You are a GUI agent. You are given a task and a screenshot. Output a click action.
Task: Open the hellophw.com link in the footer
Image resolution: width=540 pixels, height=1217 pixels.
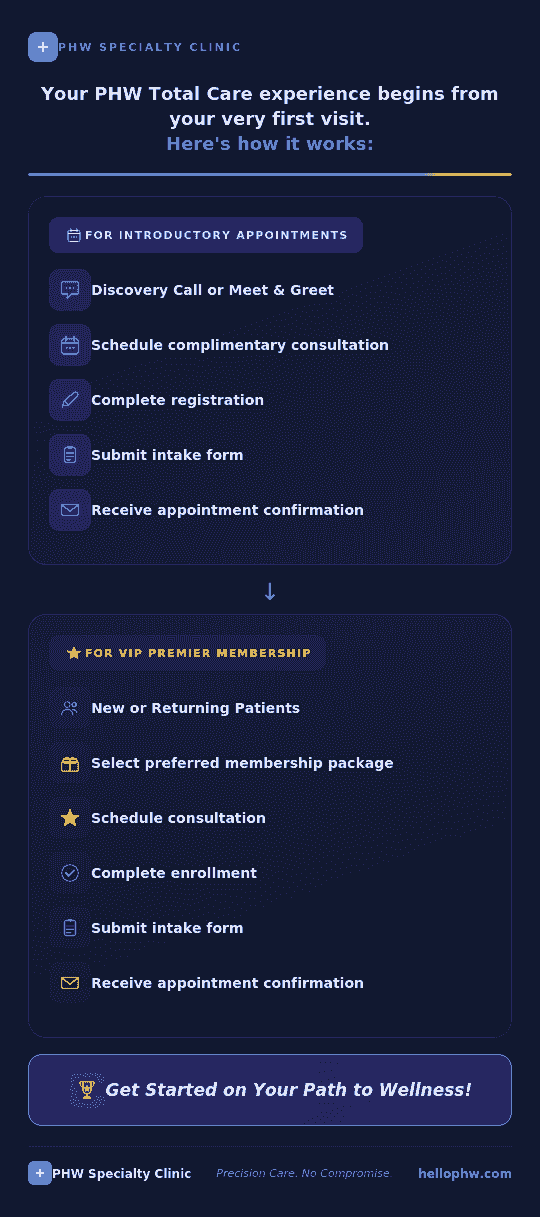[x=465, y=1174]
